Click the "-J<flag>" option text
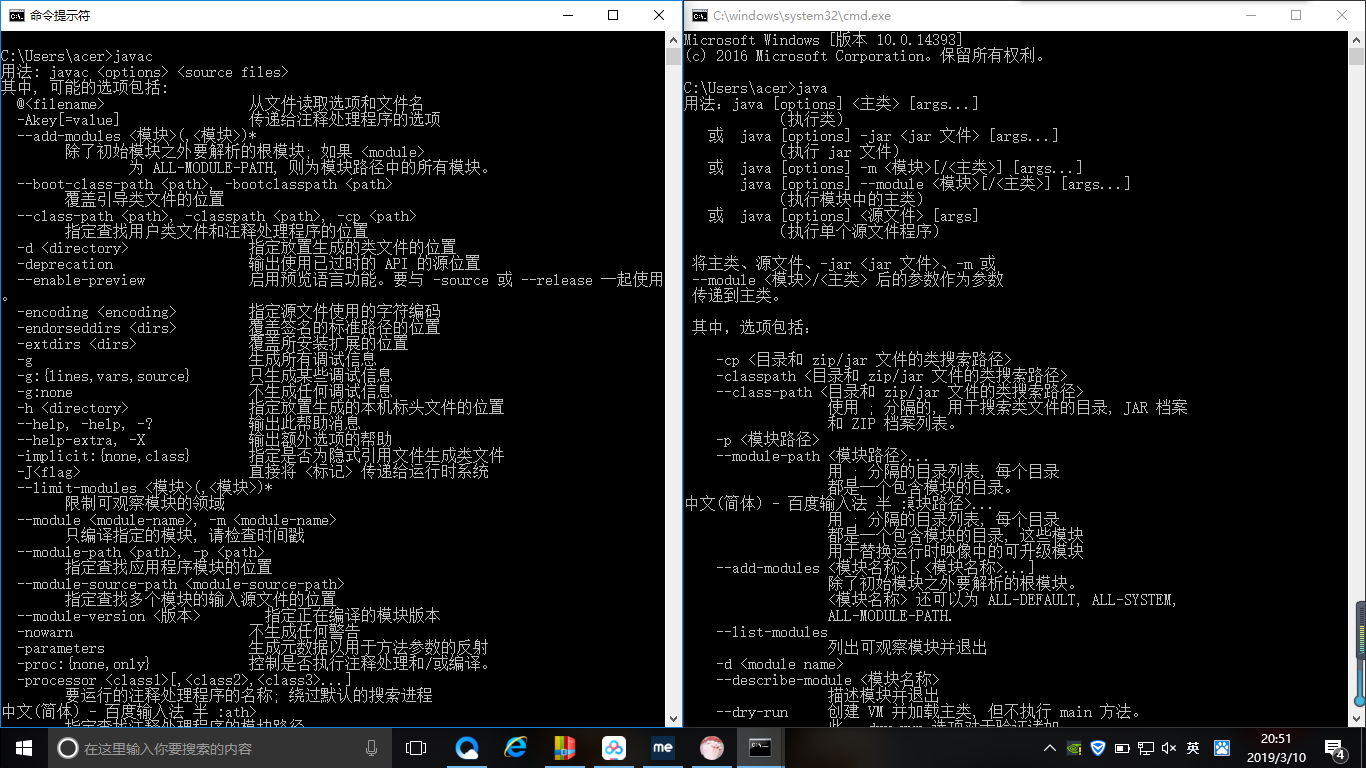1366x768 pixels. point(49,473)
